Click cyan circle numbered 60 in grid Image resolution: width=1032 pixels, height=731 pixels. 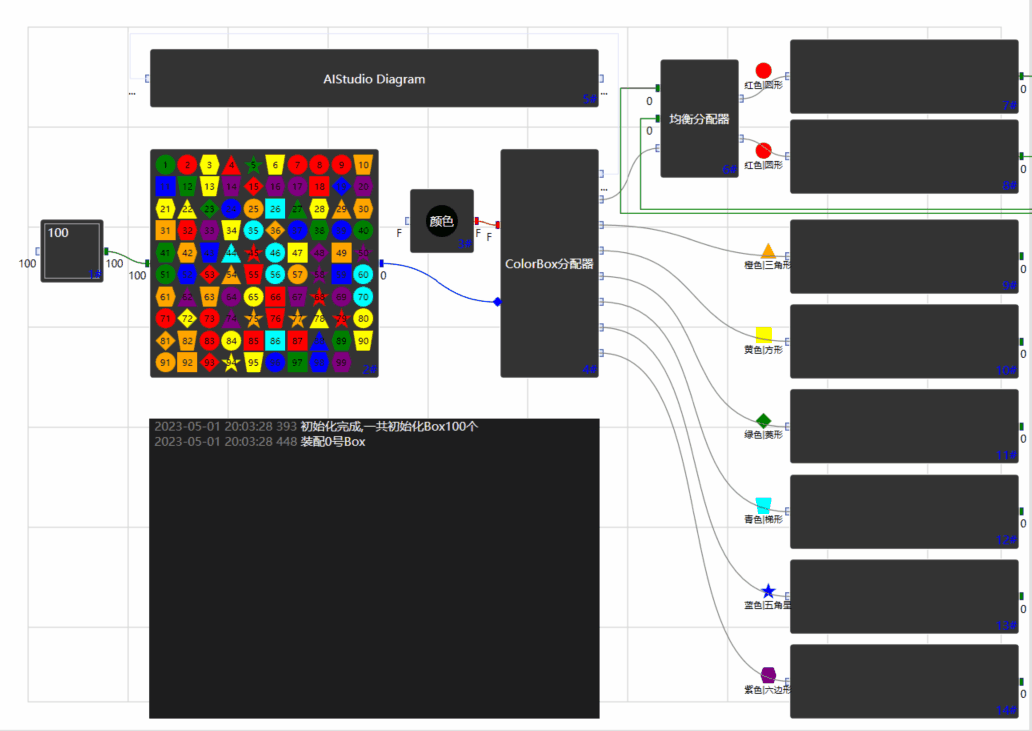coord(363,274)
